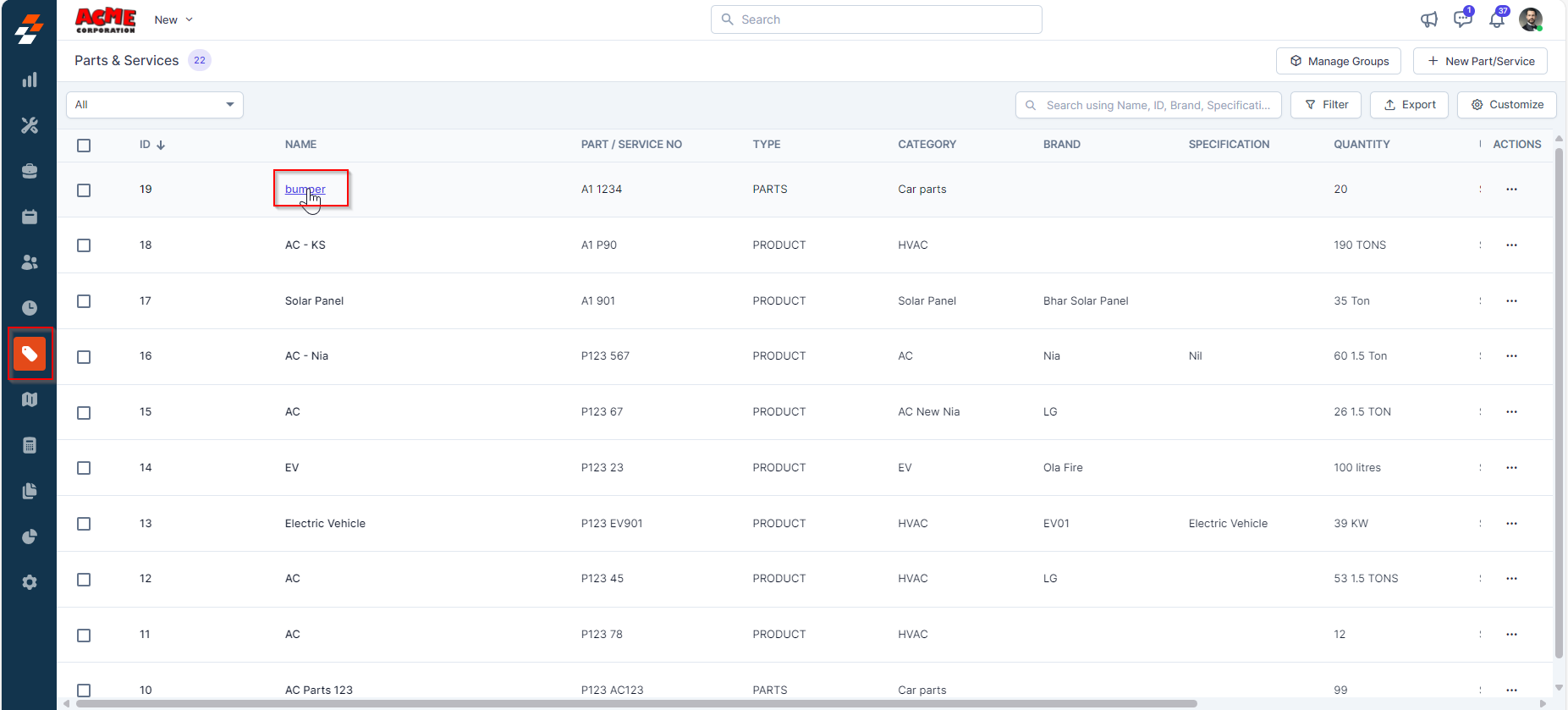The image size is (1568, 710).
Task: Click the megaphone announcements icon
Action: coord(1429,19)
